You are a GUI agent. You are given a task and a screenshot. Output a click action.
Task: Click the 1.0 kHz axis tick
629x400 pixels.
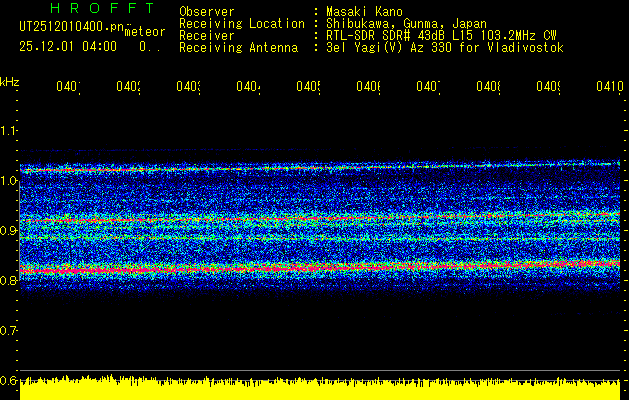tap(9, 181)
